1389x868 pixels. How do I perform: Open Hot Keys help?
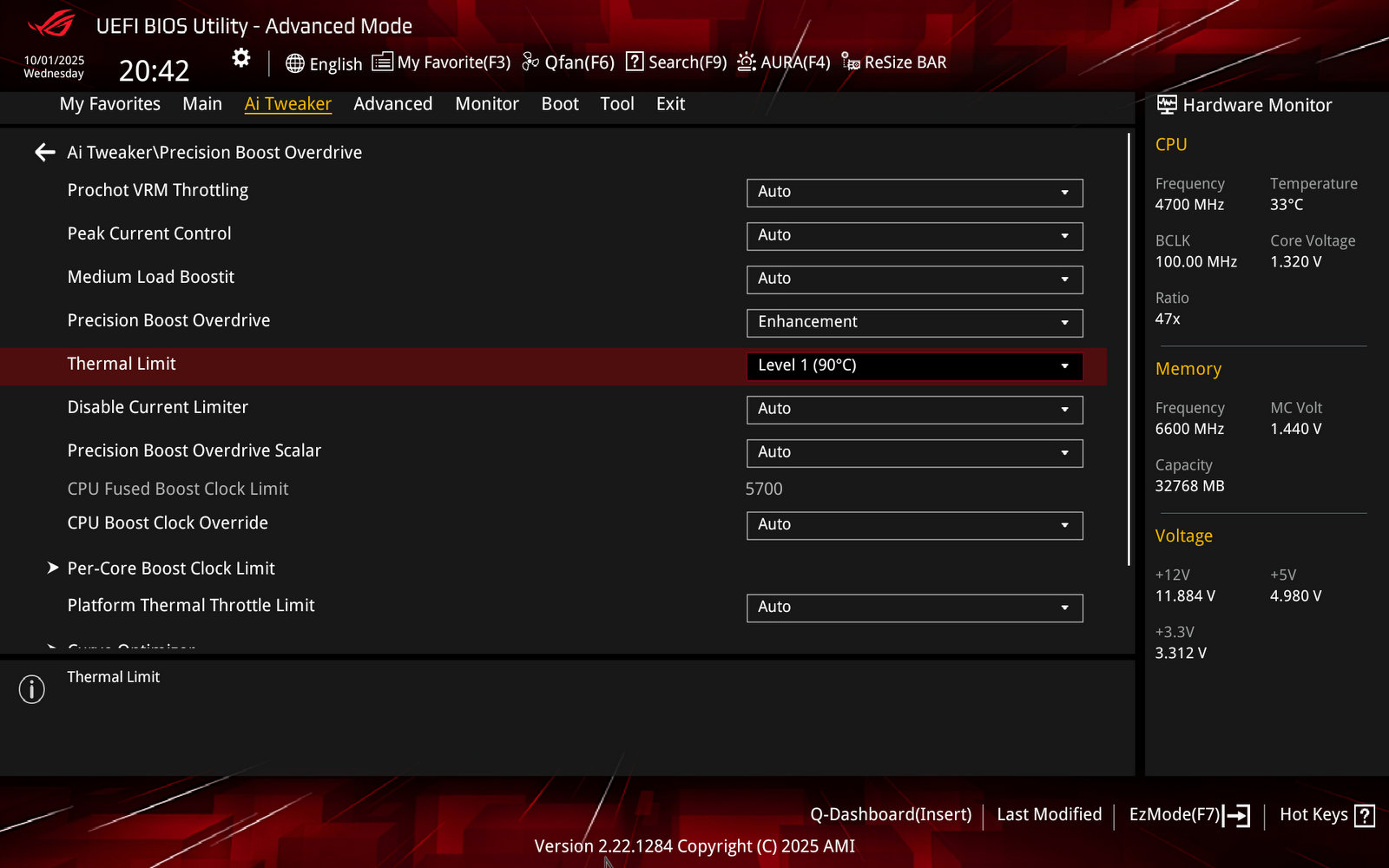[x=1326, y=815]
